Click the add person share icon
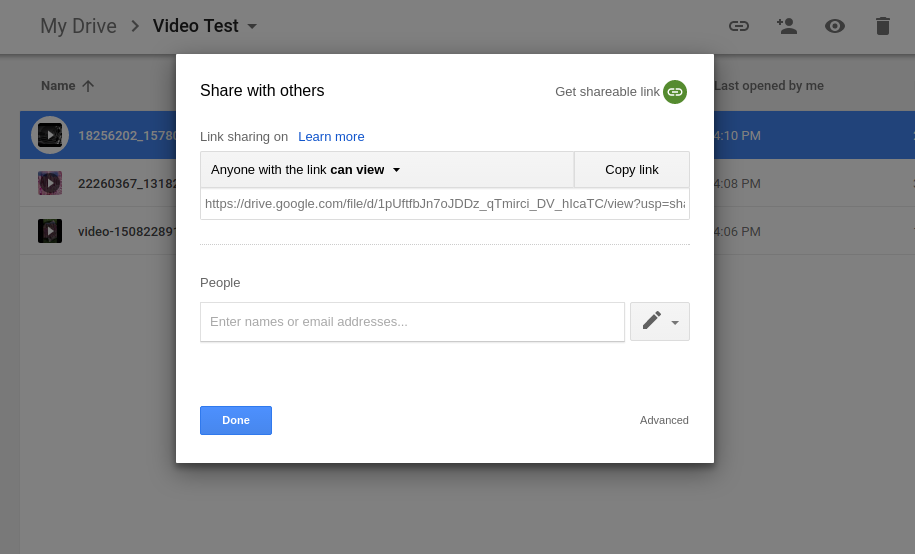This screenshot has width=915, height=554. pos(787,26)
